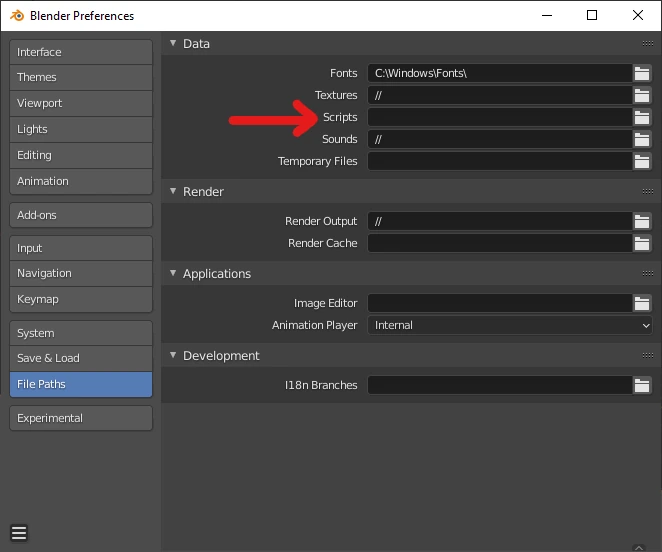Maximize the Blender Preferences window
Viewport: 662px width, 552px height.
[592, 16]
